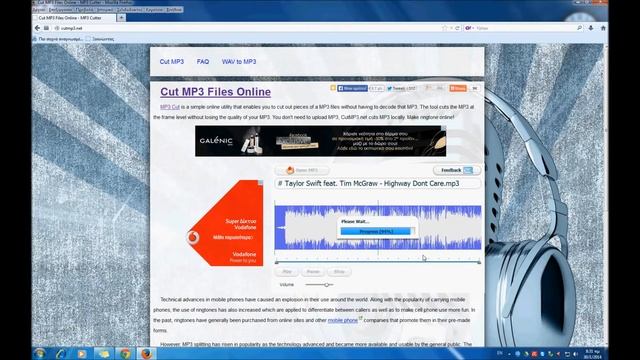Click the Feedback button
This screenshot has width=640, height=360.
tap(457, 170)
